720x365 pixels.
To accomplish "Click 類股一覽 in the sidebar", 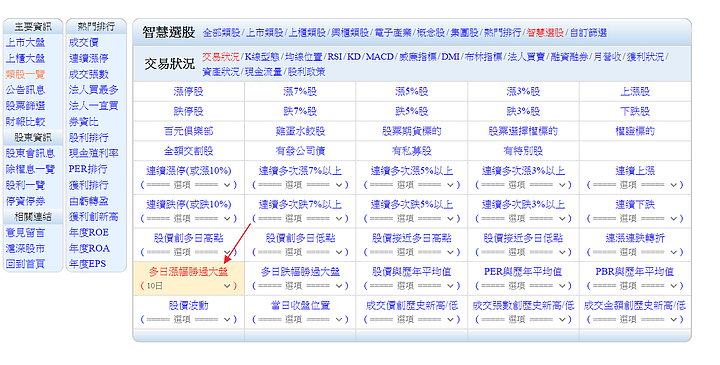I will 25,74.
